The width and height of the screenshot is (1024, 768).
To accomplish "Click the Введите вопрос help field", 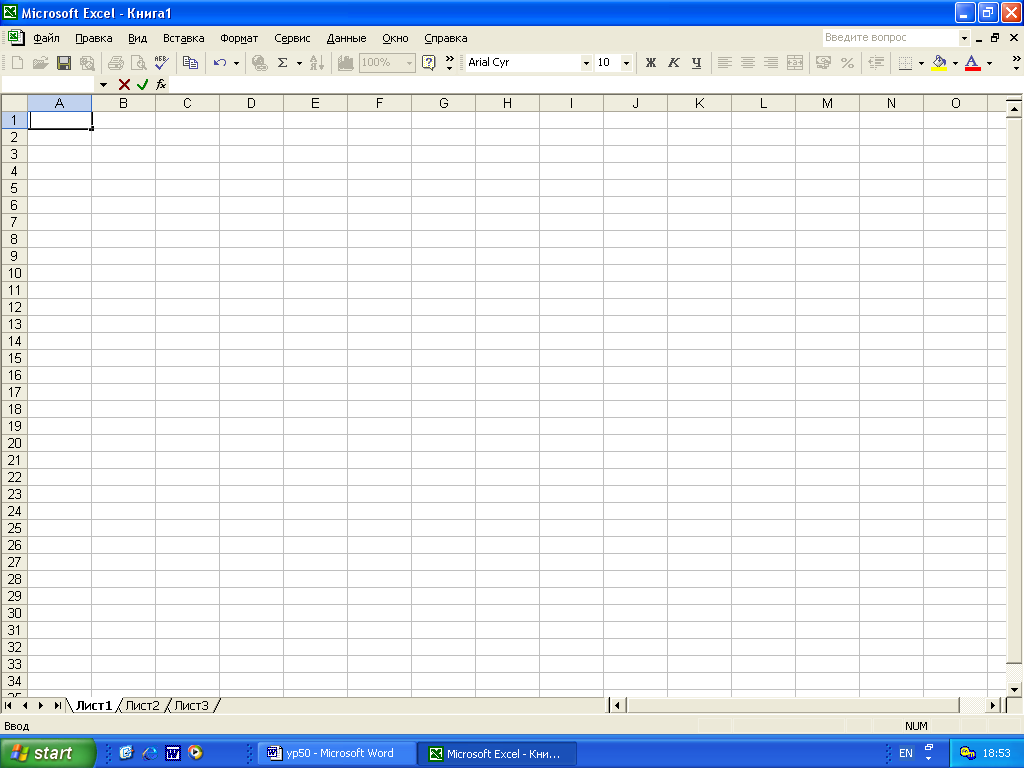I will 889,38.
